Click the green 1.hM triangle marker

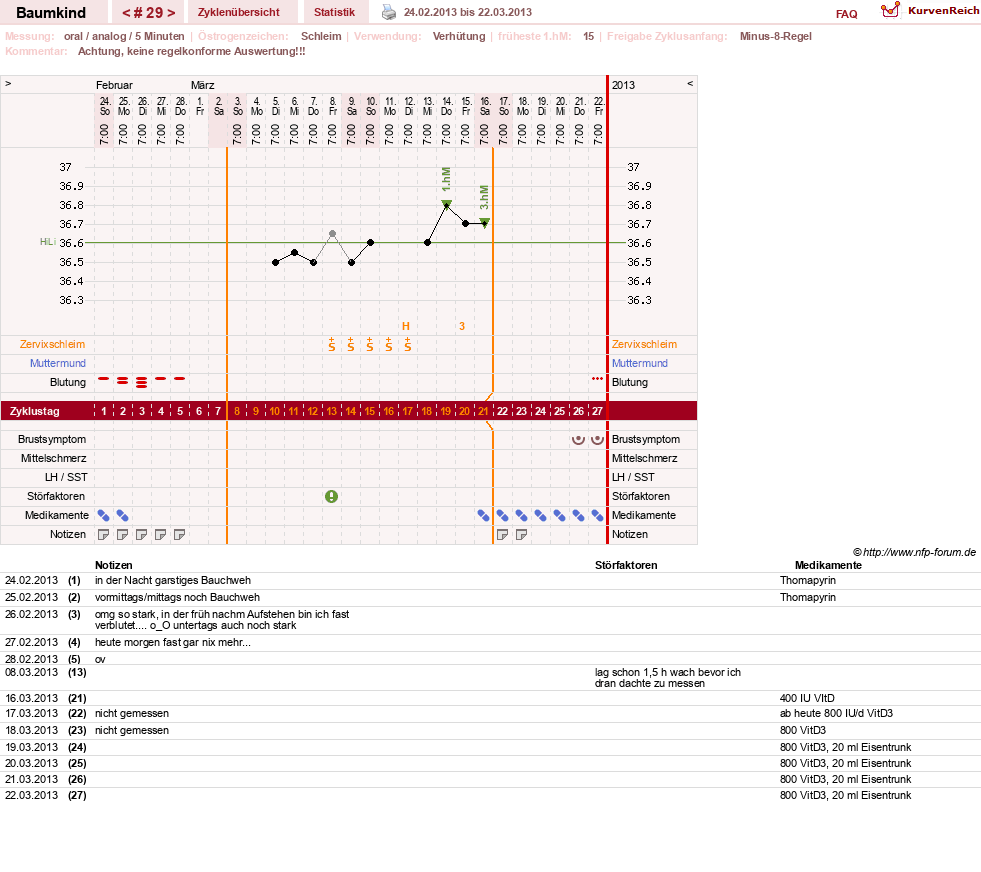[446, 203]
